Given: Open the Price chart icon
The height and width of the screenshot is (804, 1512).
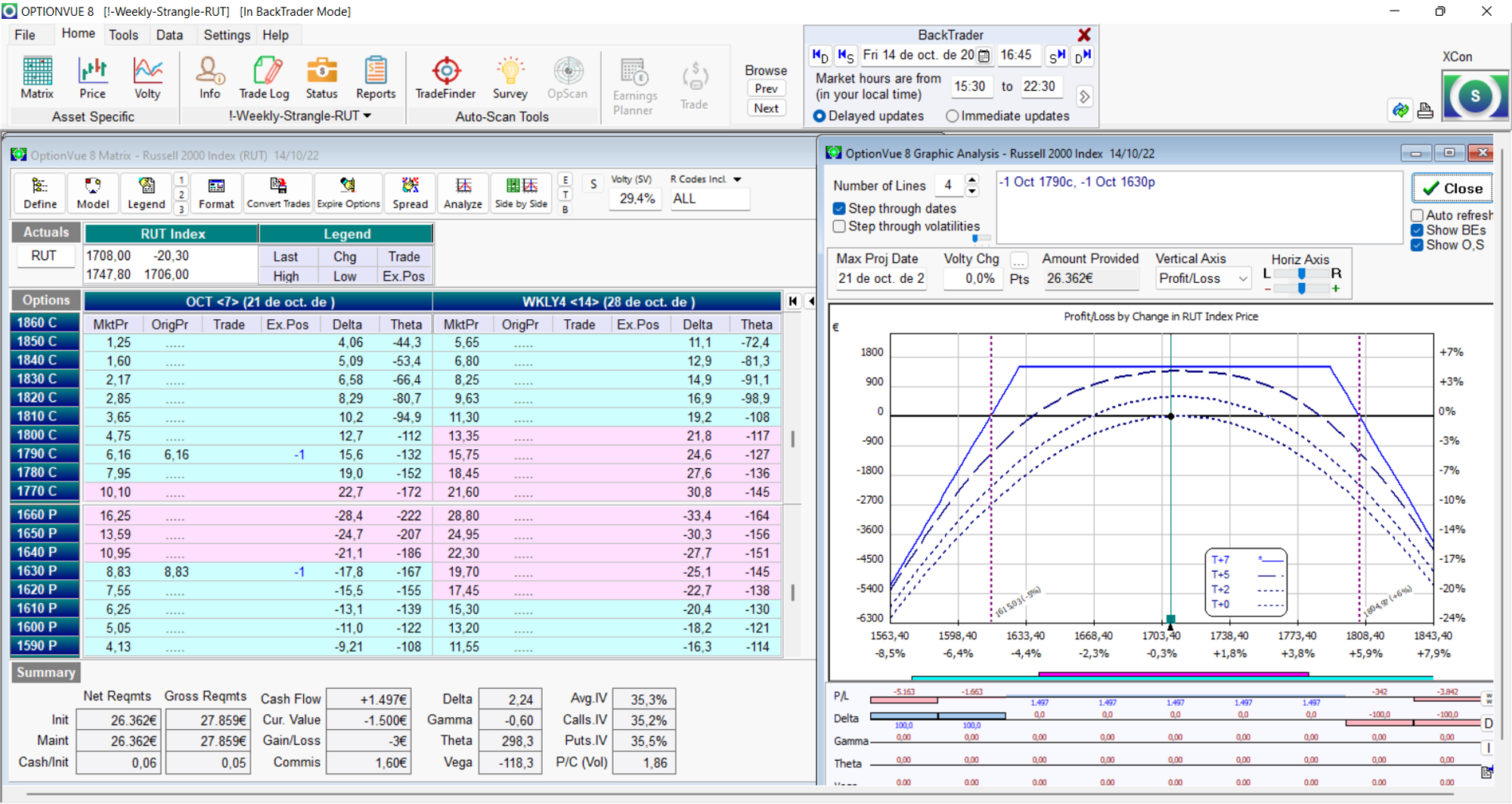Looking at the screenshot, I should point(92,78).
